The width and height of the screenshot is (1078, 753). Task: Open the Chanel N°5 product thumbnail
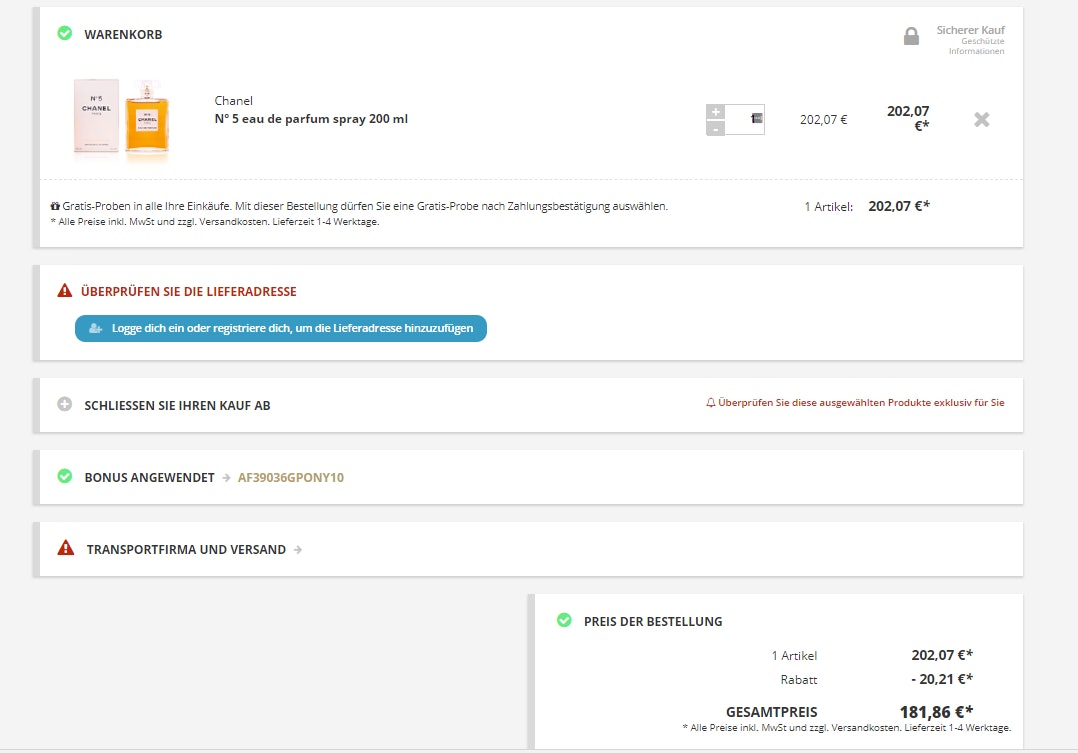coord(121,119)
